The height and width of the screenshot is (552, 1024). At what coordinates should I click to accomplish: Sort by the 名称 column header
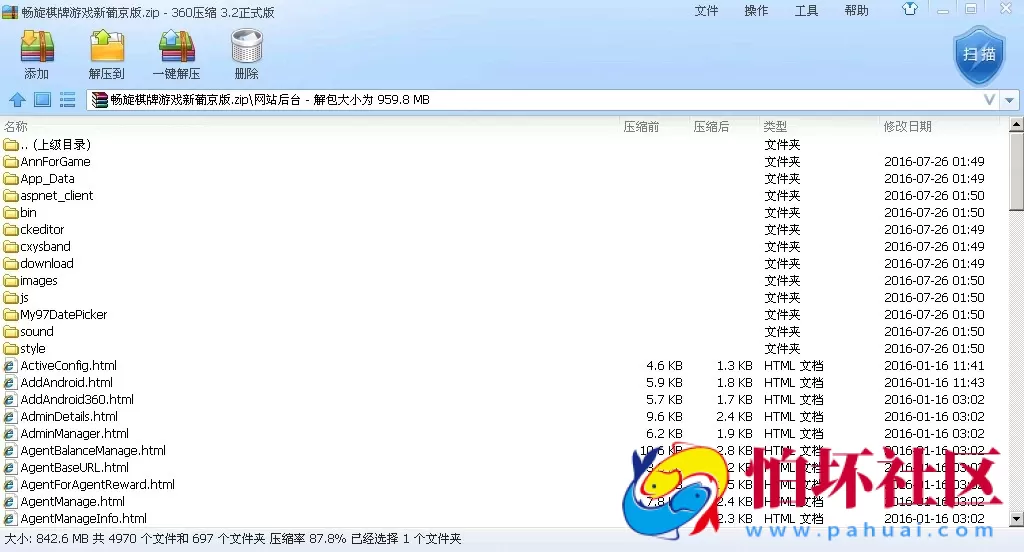click(x=16, y=127)
